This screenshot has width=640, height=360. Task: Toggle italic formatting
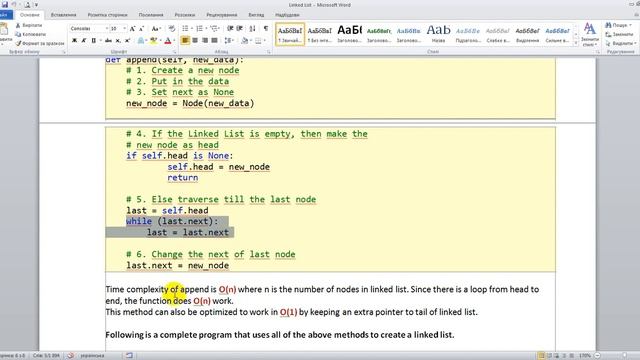tap(84, 40)
